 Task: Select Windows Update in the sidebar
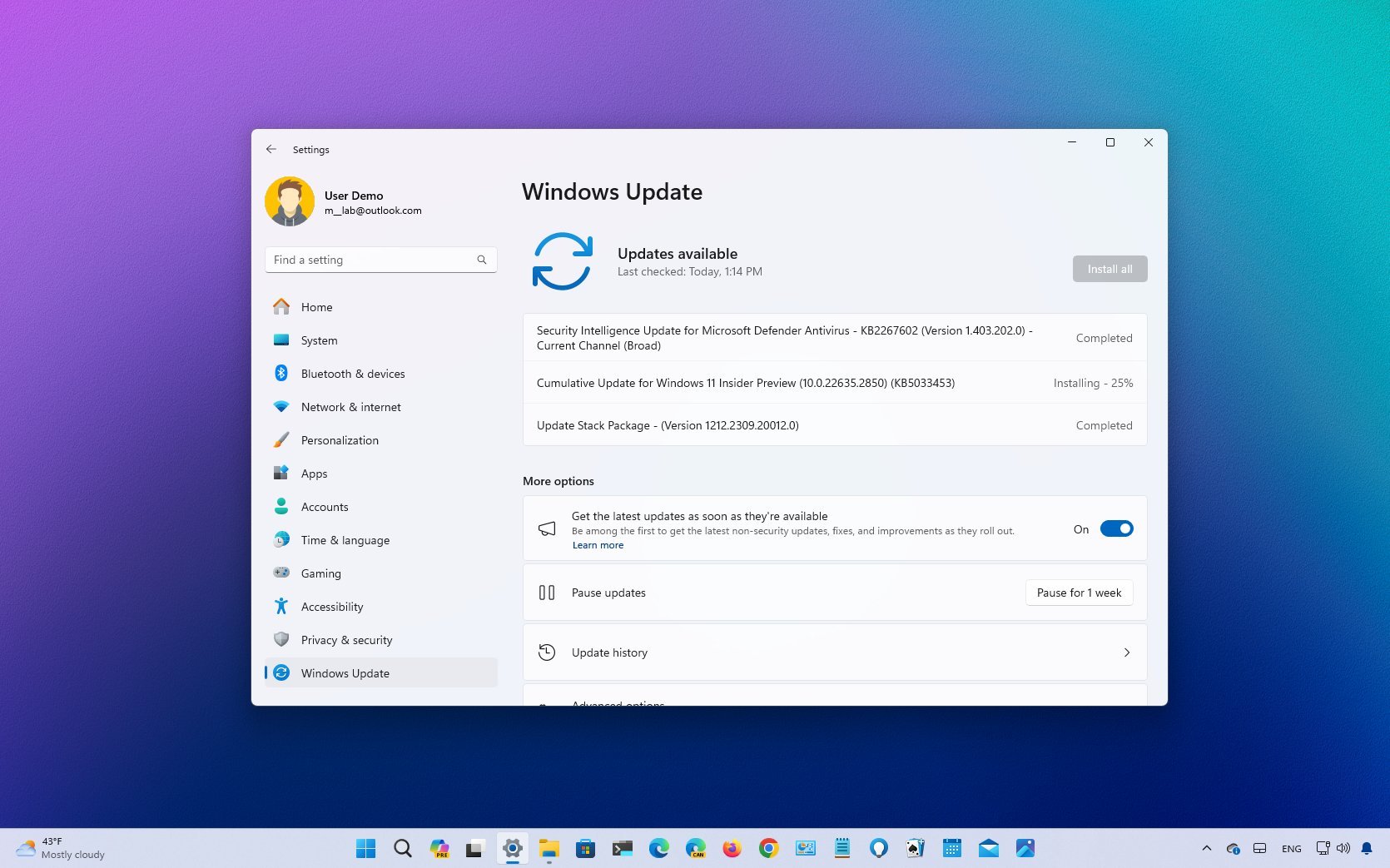click(345, 672)
